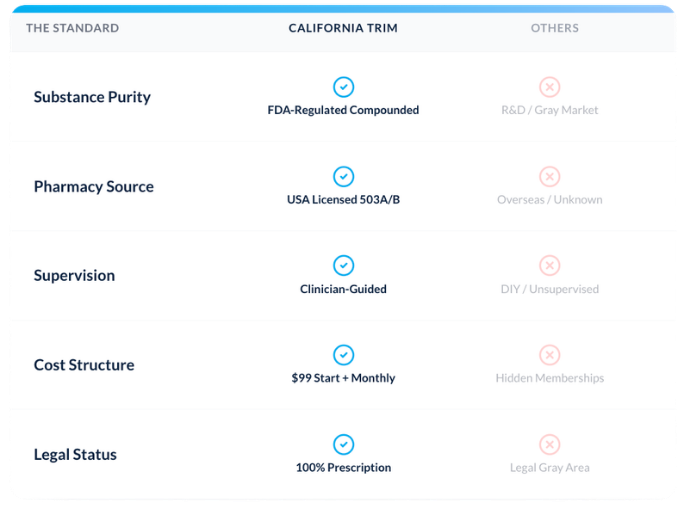The width and height of the screenshot is (682, 506).
Task: Click the Supervision row label
Action: [x=74, y=276]
